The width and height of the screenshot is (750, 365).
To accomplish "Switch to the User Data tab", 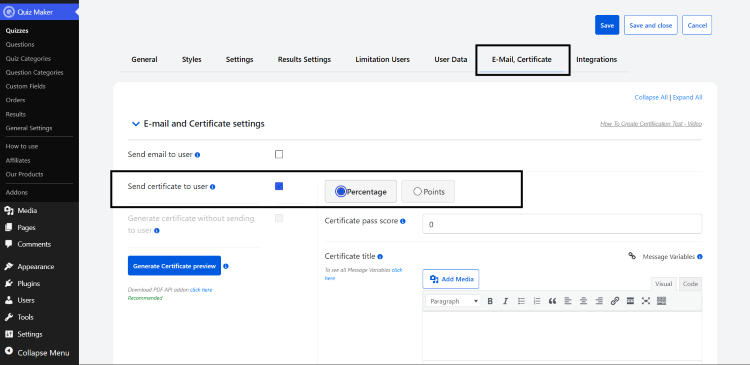I will click(x=451, y=60).
